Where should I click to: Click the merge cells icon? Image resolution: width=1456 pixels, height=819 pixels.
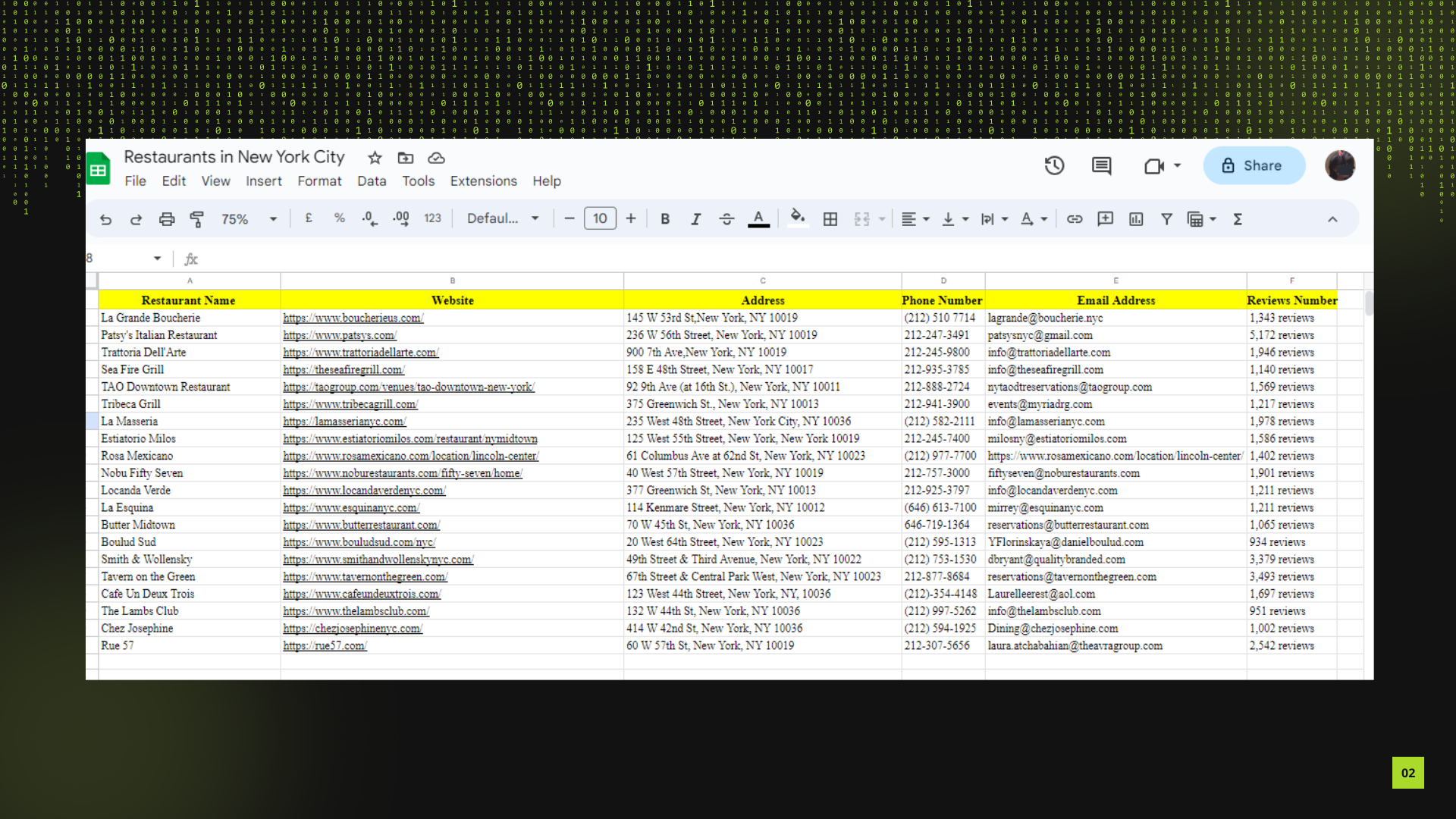pos(862,219)
